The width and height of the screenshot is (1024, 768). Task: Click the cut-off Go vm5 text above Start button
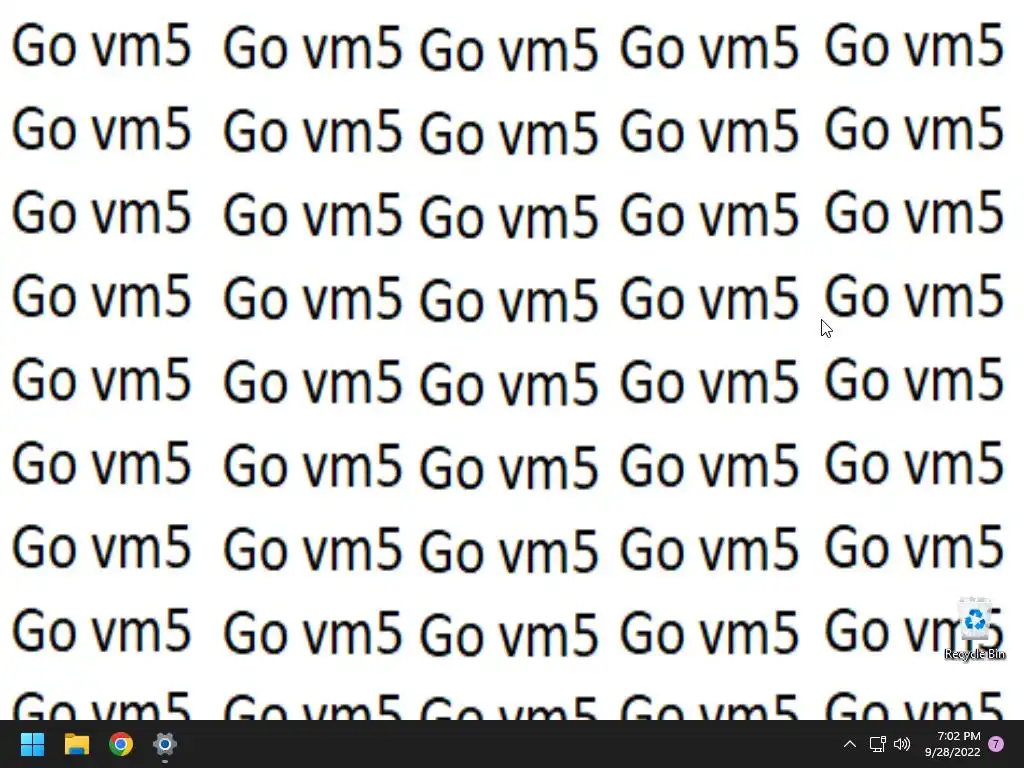[x=101, y=705]
